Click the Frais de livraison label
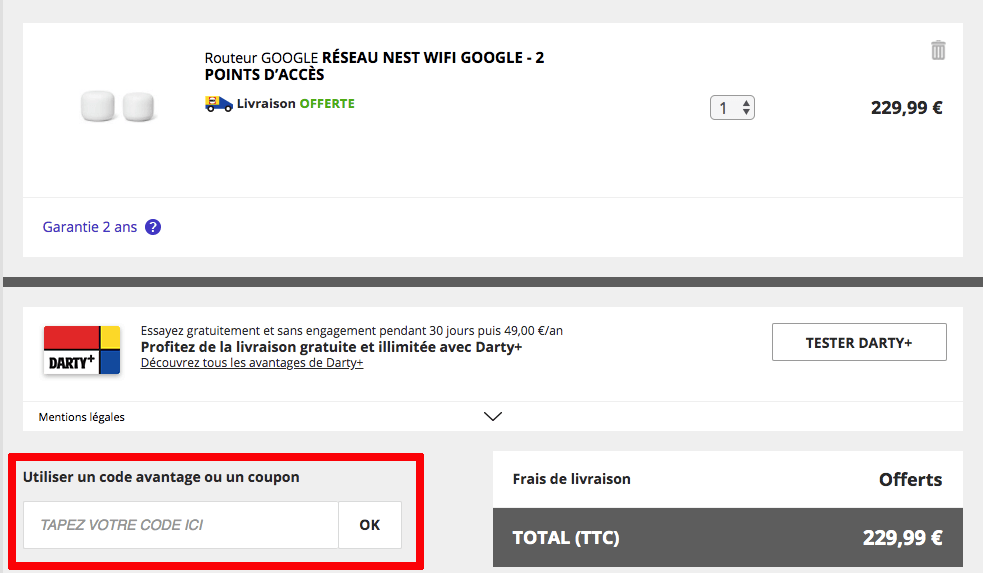983x573 pixels. click(572, 479)
